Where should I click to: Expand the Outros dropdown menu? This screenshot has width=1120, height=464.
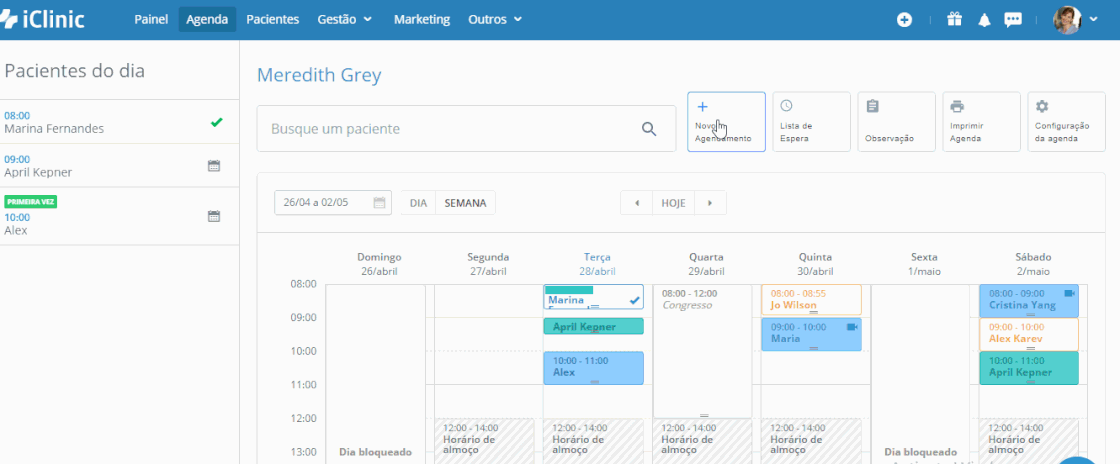(495, 19)
